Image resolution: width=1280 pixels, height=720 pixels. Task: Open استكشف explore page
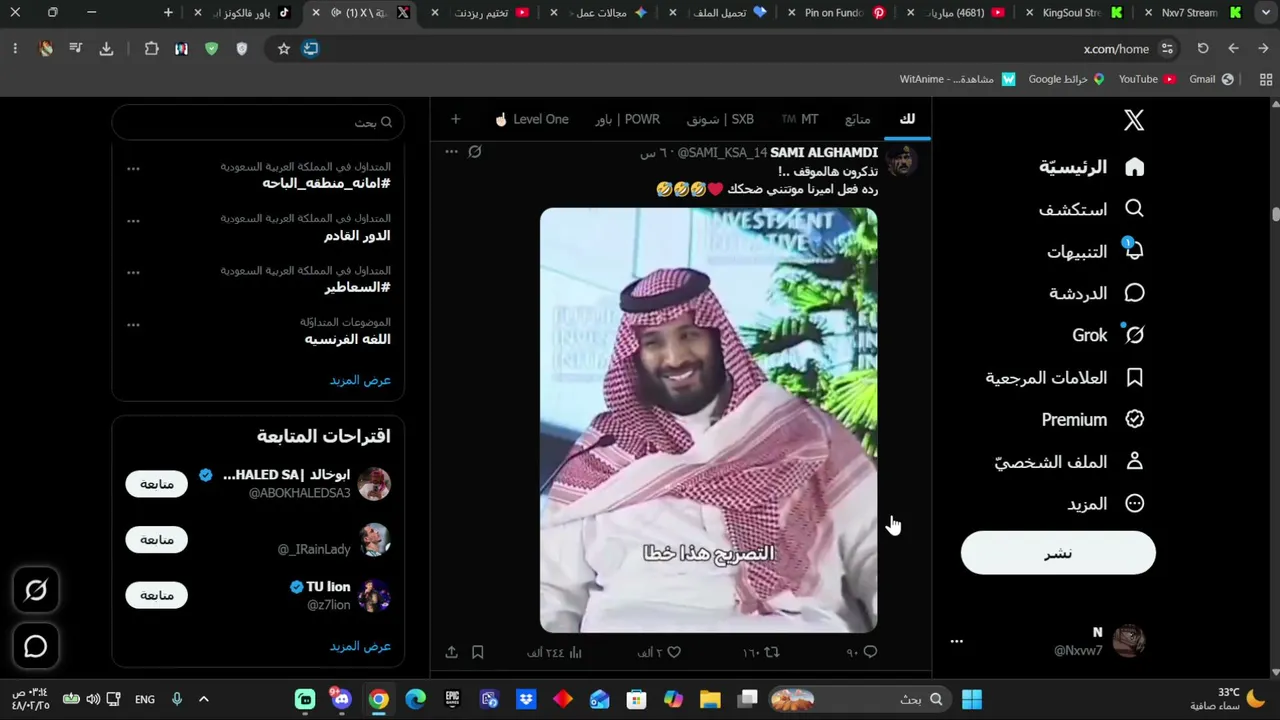pos(1091,209)
